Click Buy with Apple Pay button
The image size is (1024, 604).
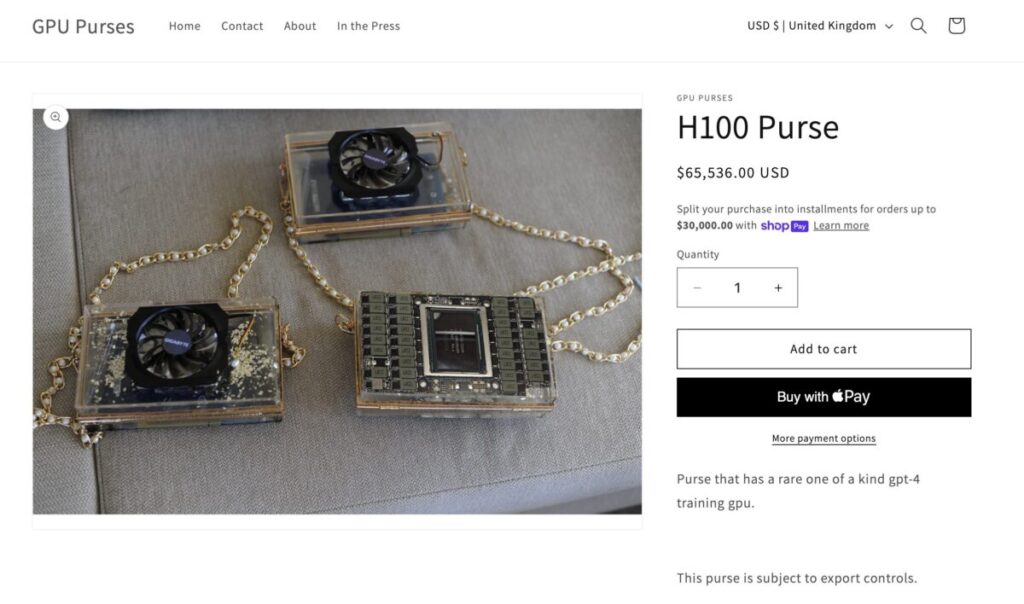coord(824,397)
